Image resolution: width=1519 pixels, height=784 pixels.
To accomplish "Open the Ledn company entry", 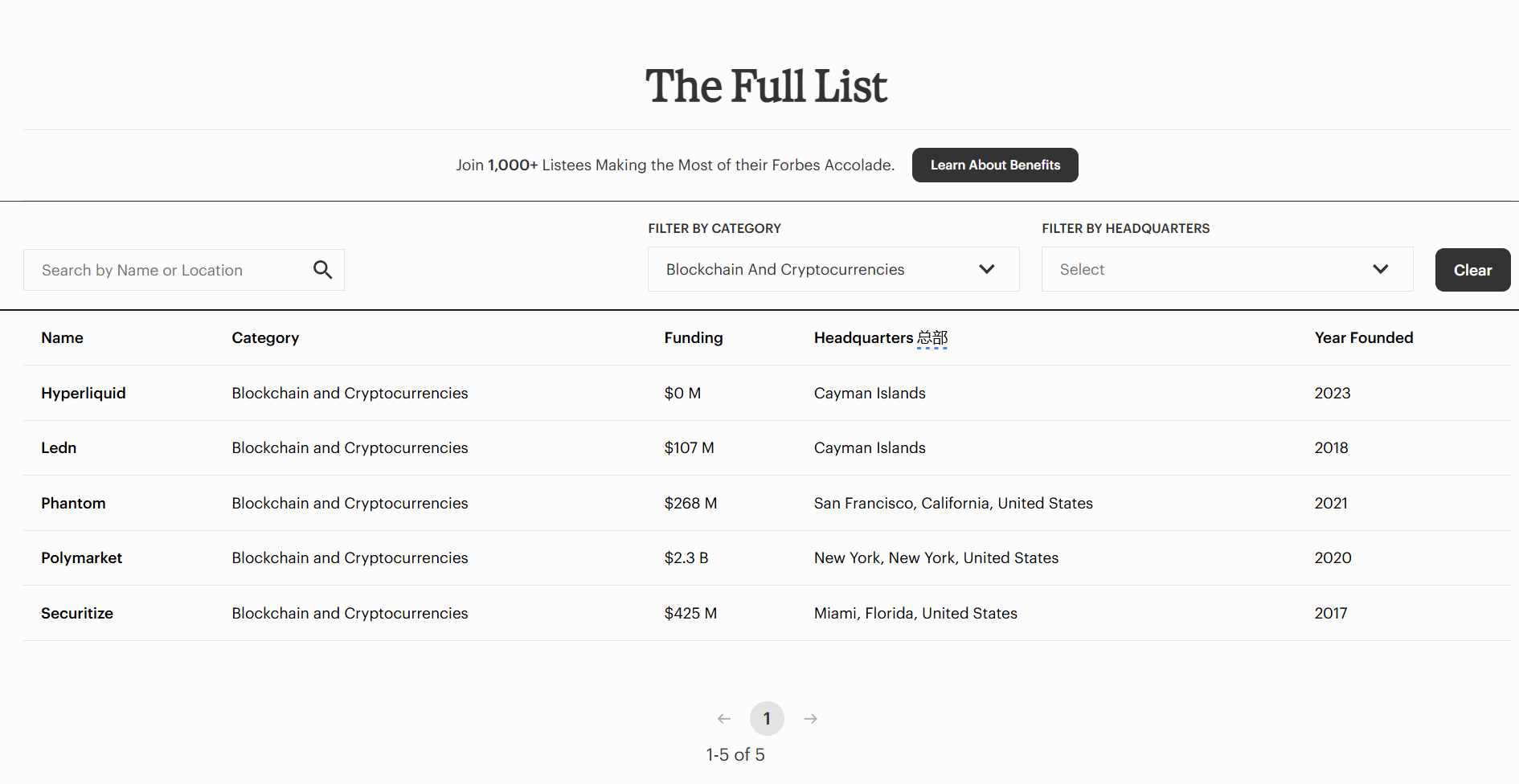I will (x=59, y=448).
